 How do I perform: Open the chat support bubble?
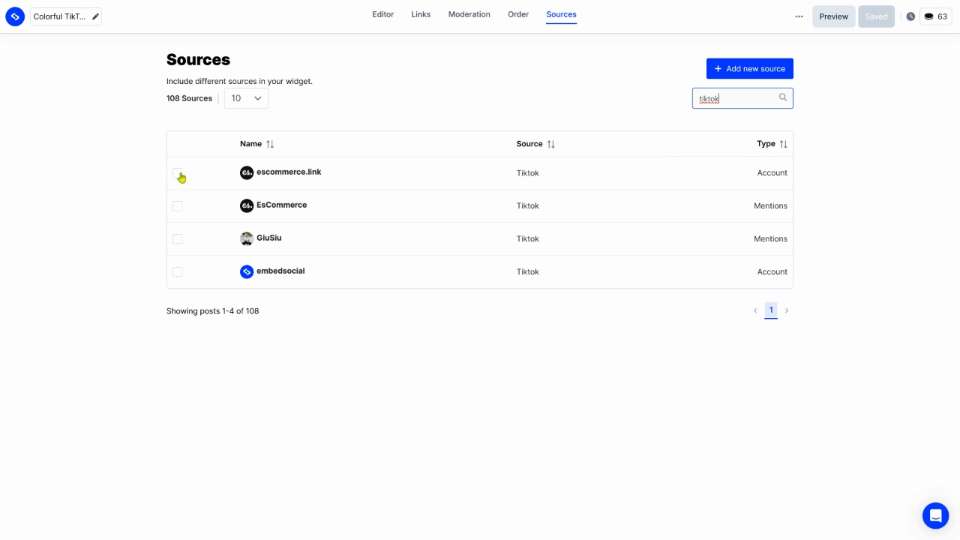[936, 516]
